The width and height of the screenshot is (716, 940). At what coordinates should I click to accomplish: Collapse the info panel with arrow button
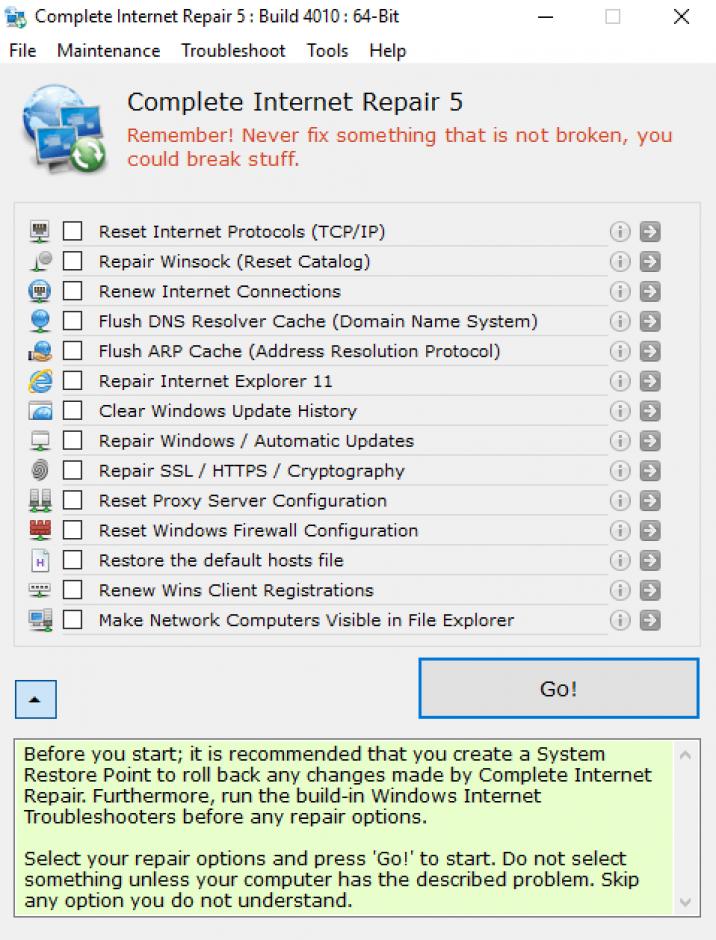[36, 700]
